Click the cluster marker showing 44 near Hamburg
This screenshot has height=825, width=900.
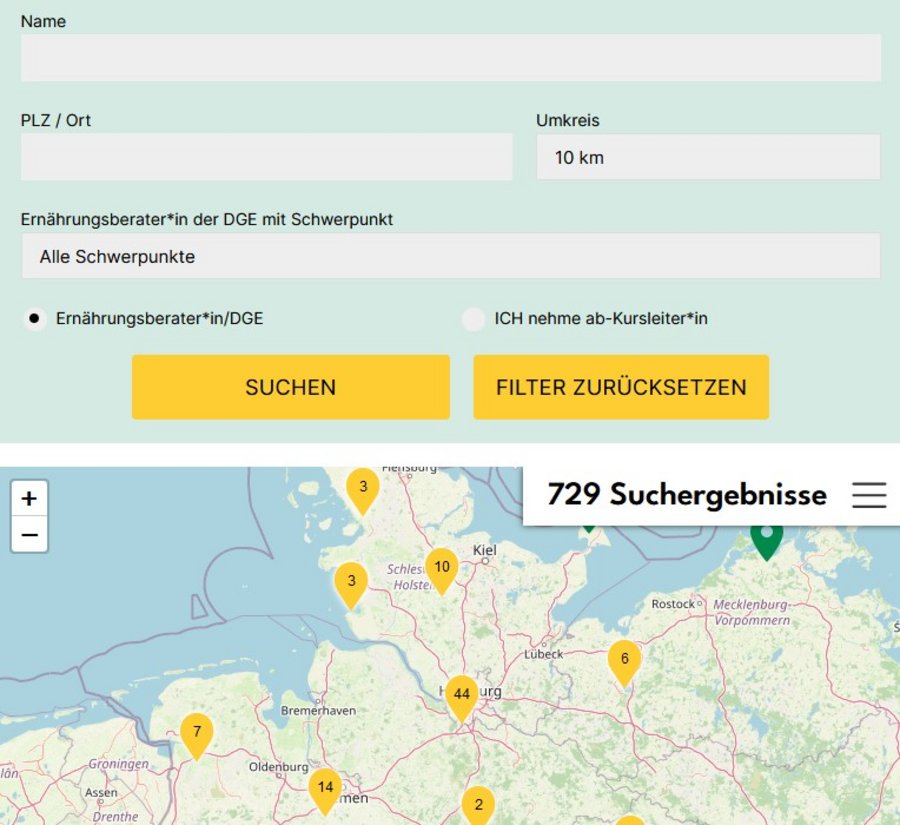click(x=461, y=695)
